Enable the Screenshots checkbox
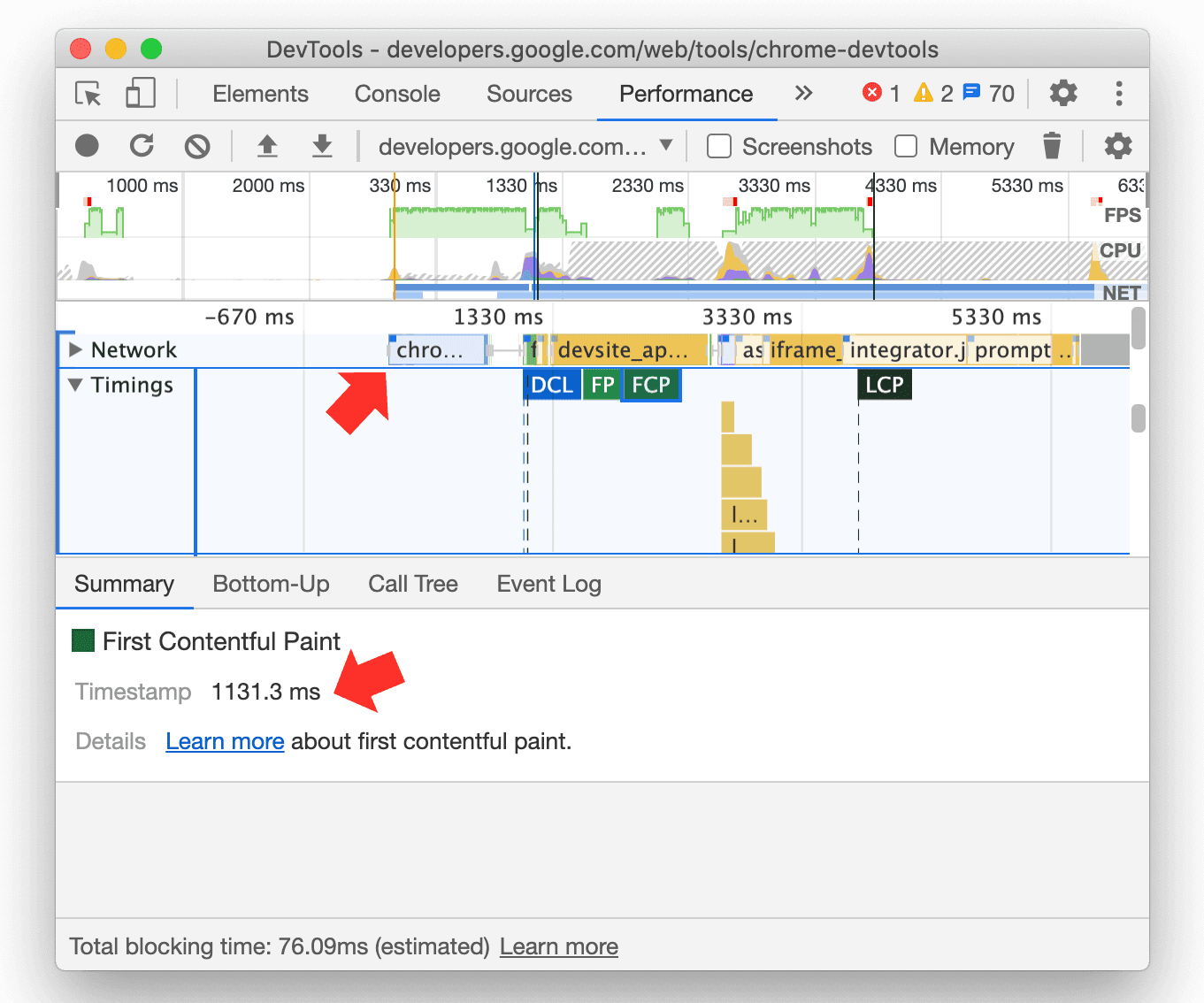1204x1003 pixels. click(x=719, y=146)
